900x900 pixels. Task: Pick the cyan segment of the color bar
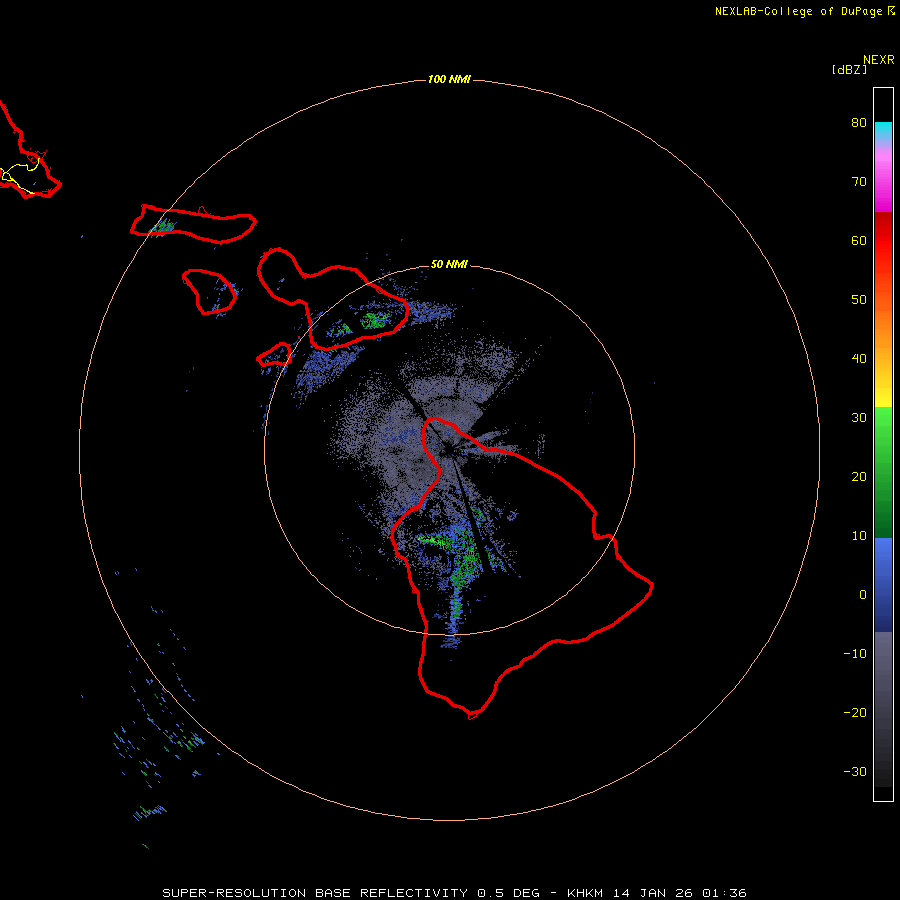(883, 129)
